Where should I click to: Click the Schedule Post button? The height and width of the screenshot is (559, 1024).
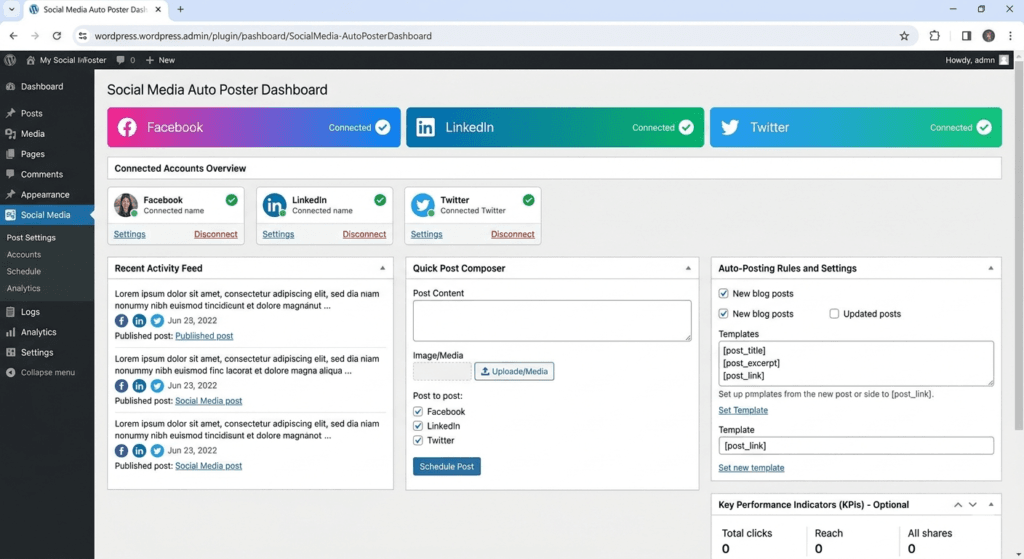click(x=447, y=466)
